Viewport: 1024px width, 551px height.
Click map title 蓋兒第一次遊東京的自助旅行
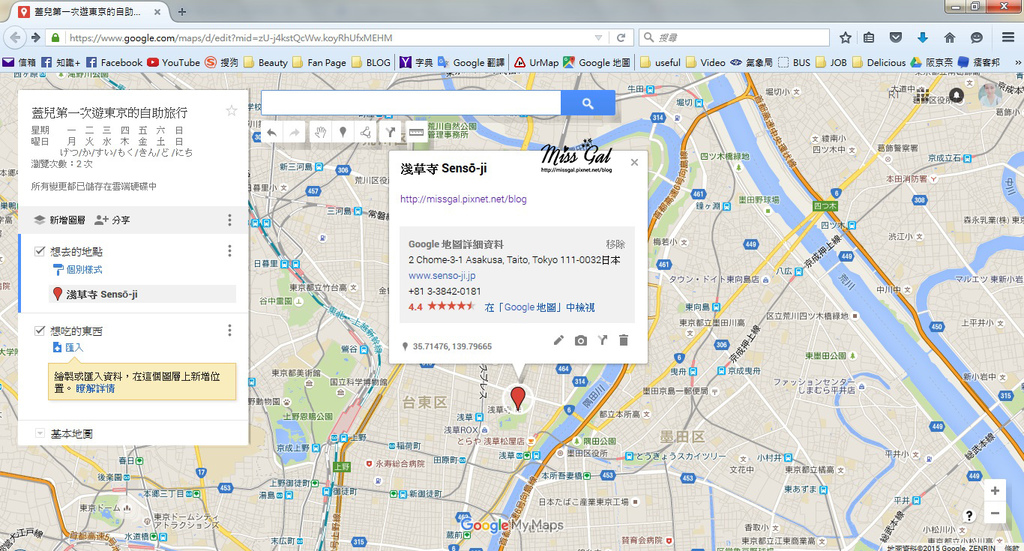[x=110, y=112]
